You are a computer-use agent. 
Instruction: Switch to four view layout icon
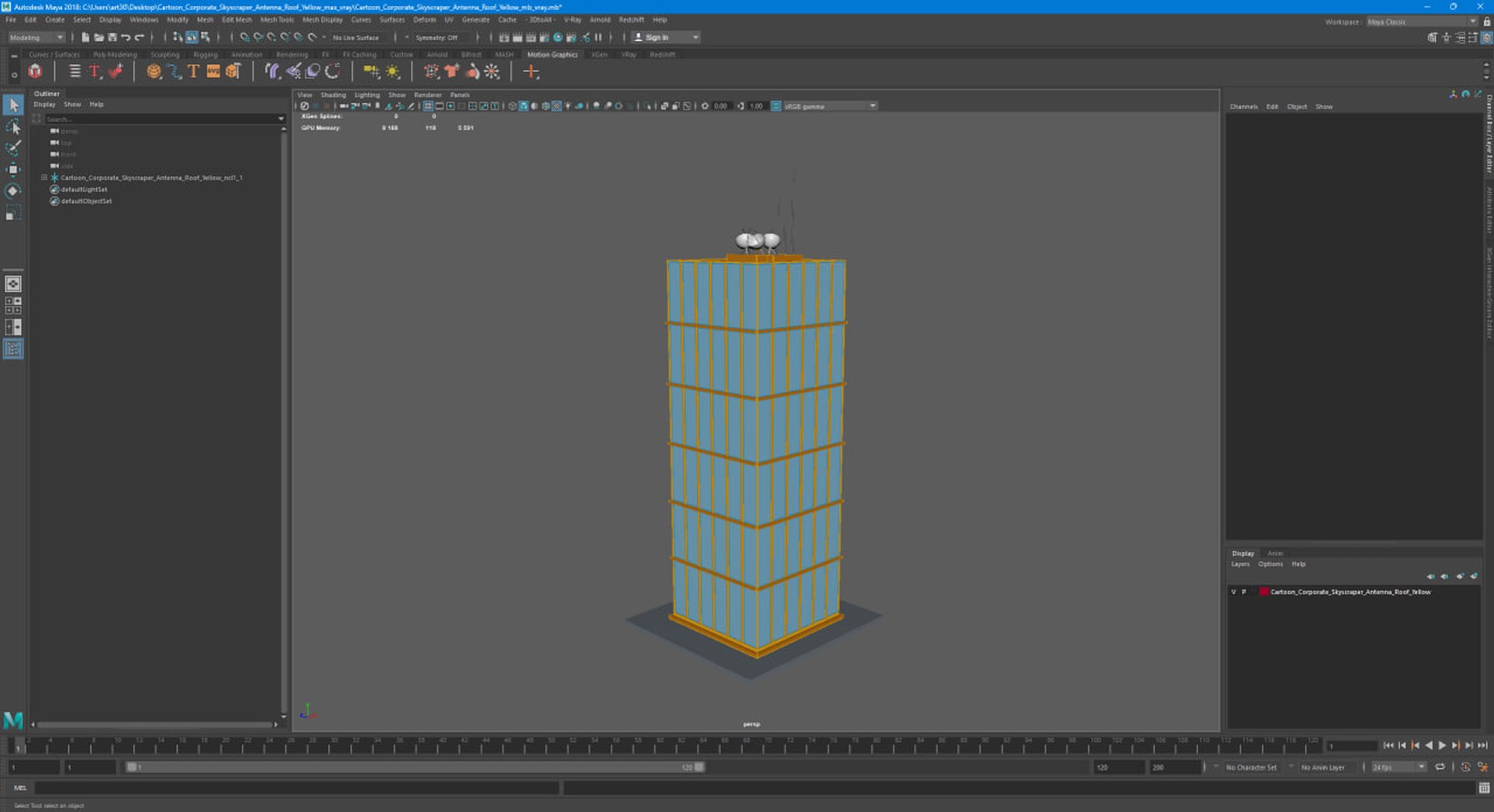click(13, 306)
